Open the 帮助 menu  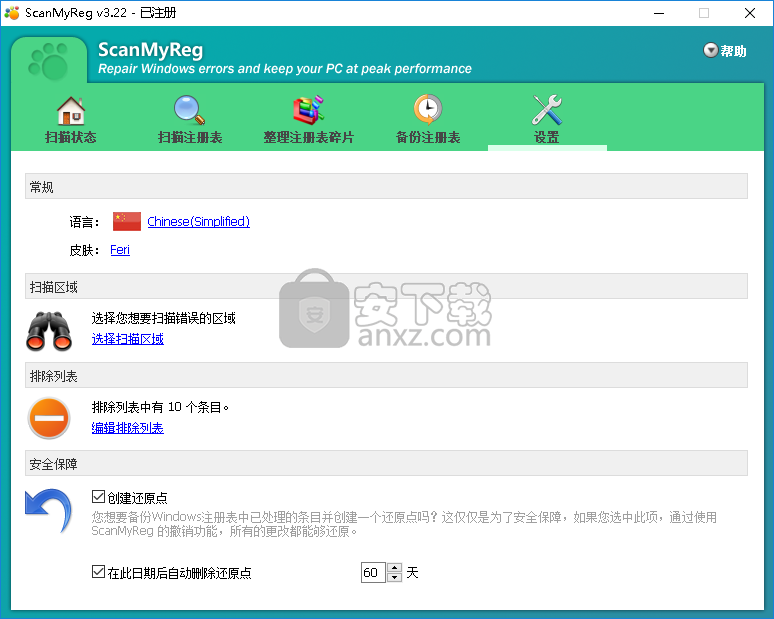[733, 51]
